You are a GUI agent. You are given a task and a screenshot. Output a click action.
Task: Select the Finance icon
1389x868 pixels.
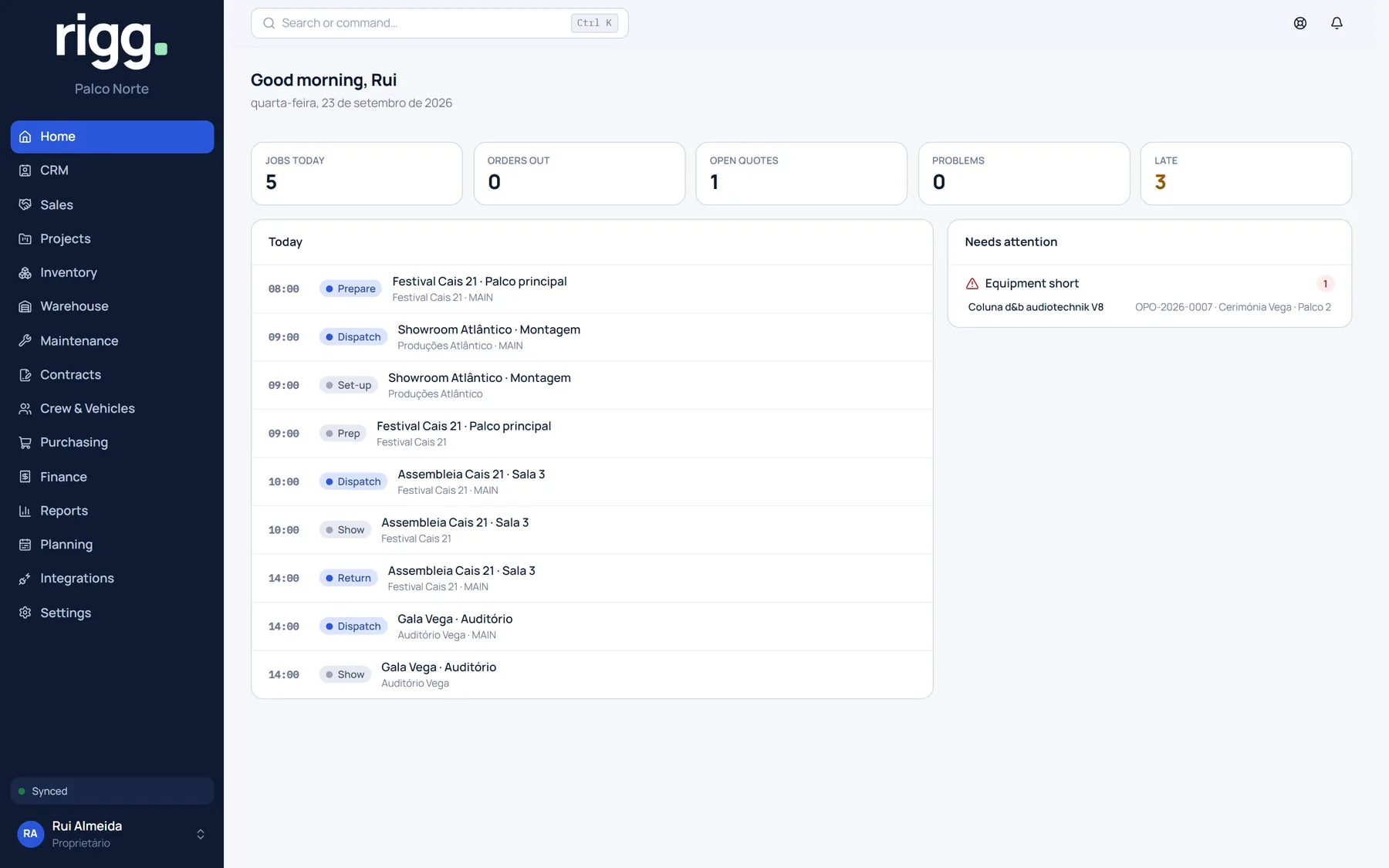[x=25, y=477]
